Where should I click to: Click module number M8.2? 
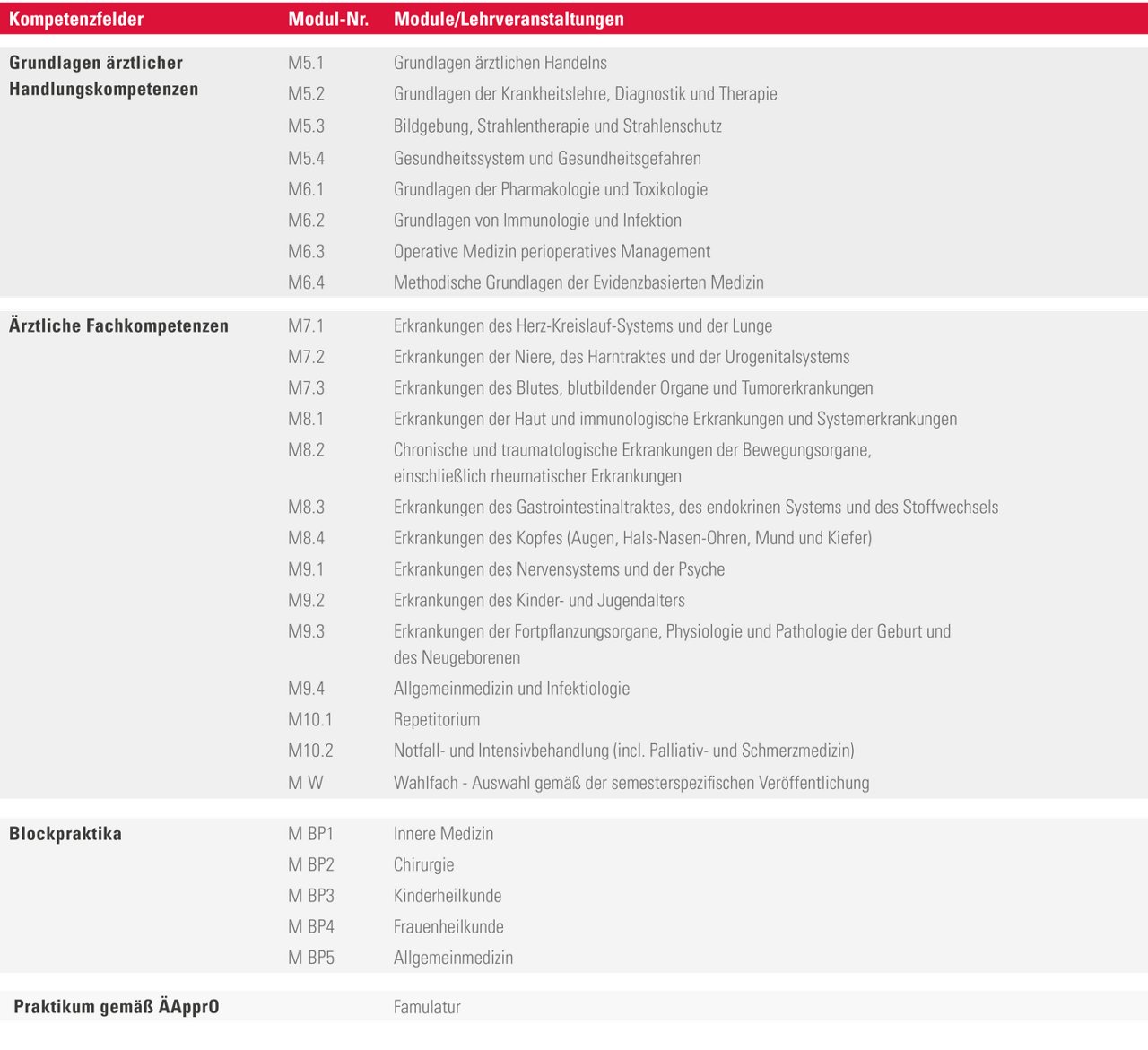[x=306, y=450]
